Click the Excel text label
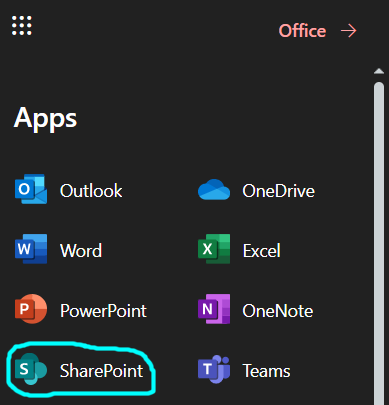 coord(262,251)
